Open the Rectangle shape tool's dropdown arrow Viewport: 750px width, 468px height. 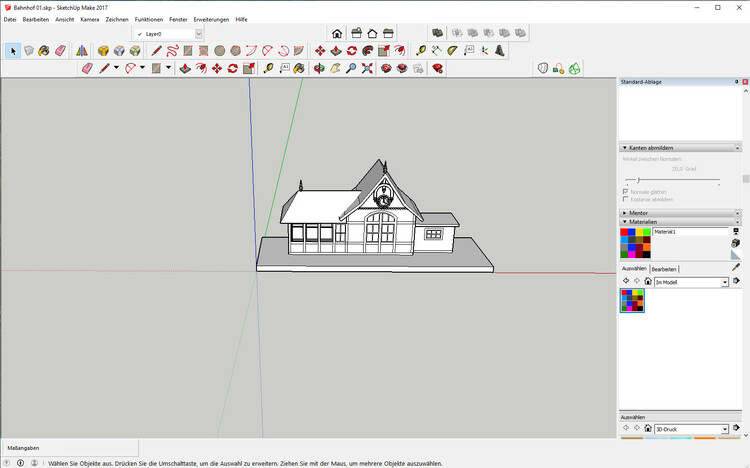tap(168, 68)
